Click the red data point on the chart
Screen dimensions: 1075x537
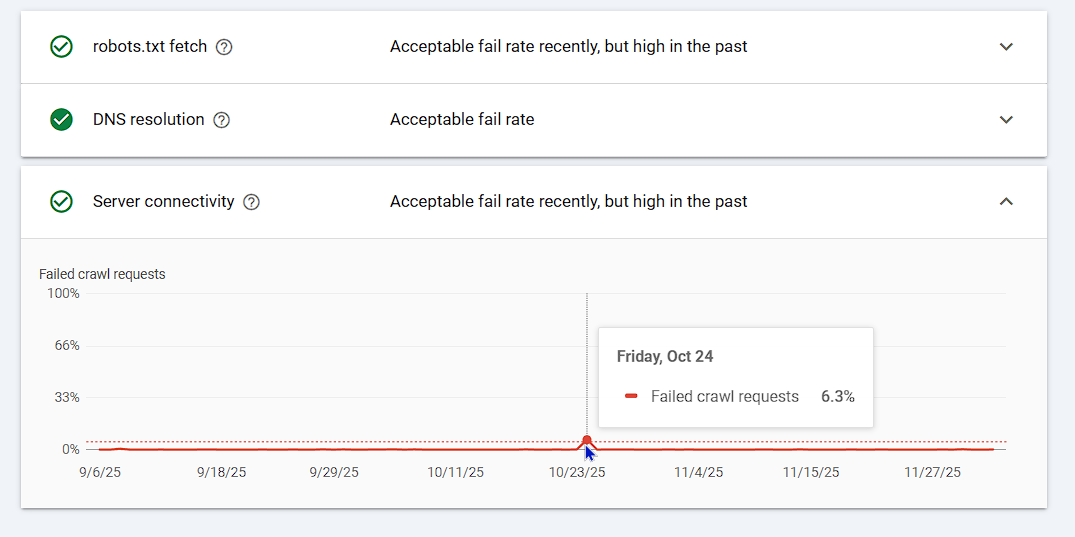coord(587,441)
